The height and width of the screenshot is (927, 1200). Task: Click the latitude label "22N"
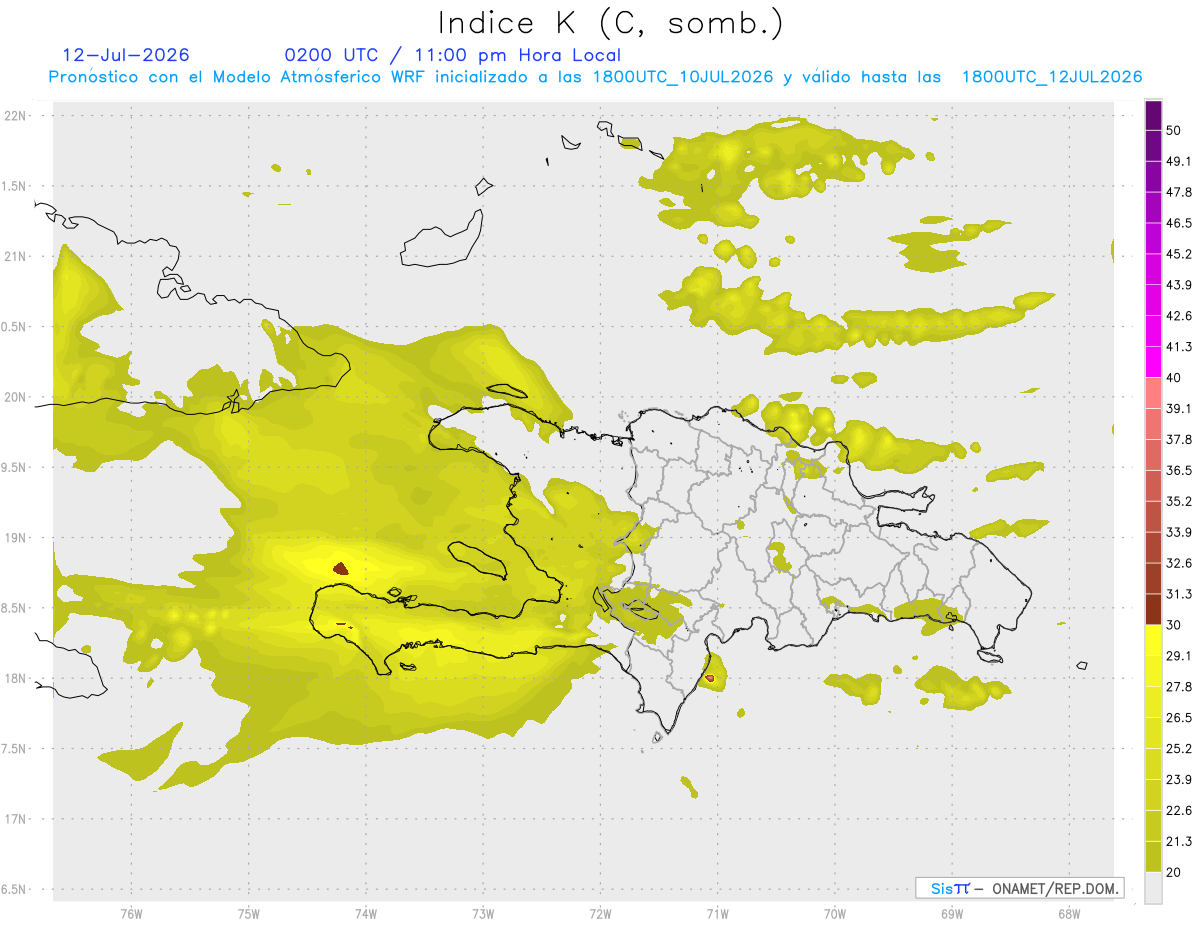coord(16,116)
